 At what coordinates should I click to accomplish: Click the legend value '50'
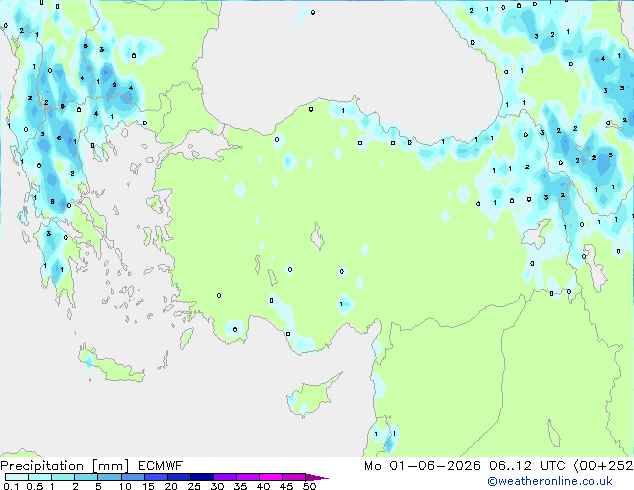[x=310, y=486]
